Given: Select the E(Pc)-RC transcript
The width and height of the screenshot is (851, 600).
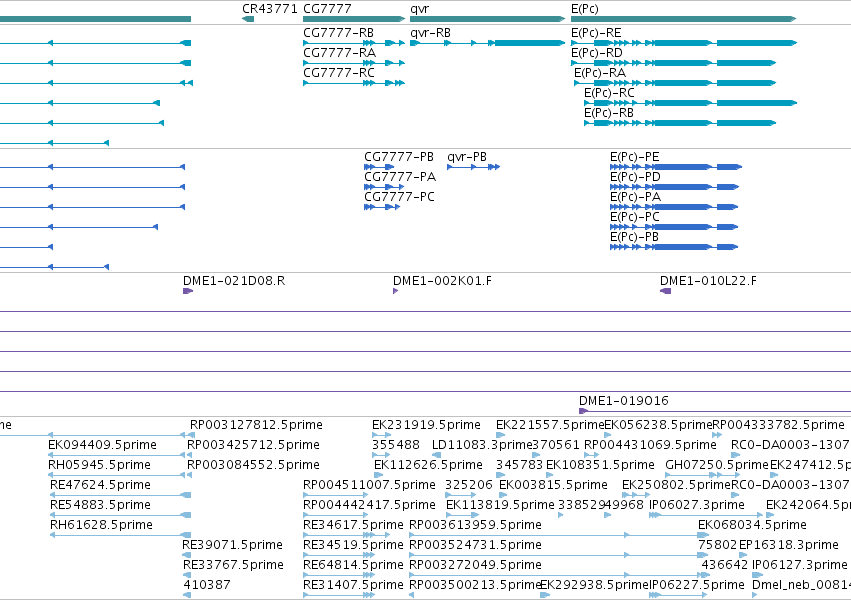Looking at the screenshot, I should [x=690, y=103].
